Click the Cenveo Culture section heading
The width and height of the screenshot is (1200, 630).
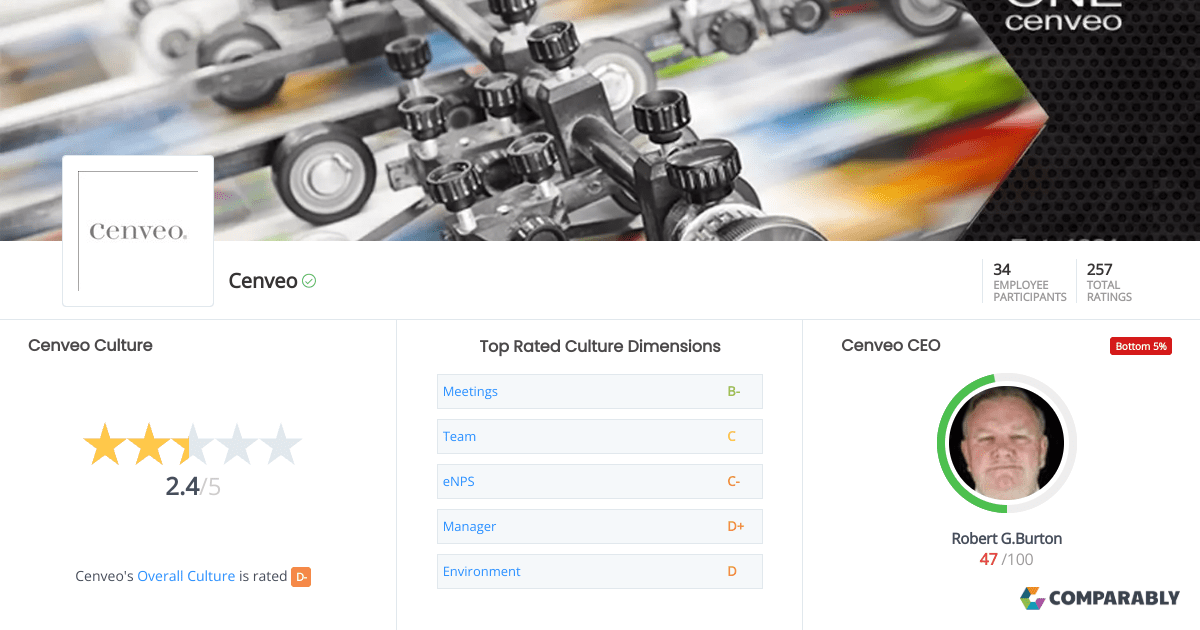tap(90, 345)
